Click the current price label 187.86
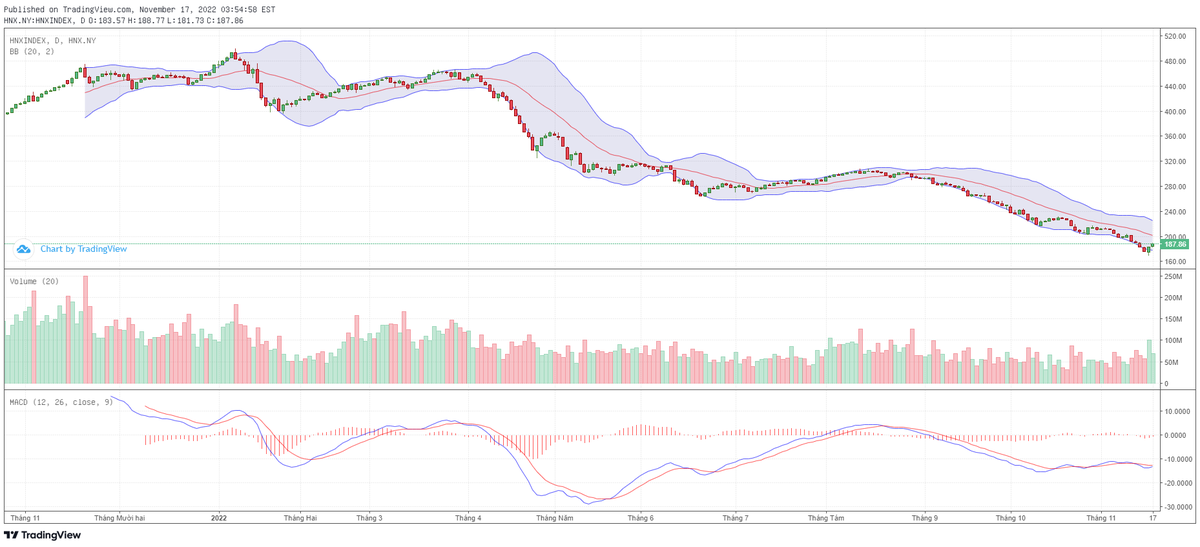The height and width of the screenshot is (547, 1200). point(1174,244)
